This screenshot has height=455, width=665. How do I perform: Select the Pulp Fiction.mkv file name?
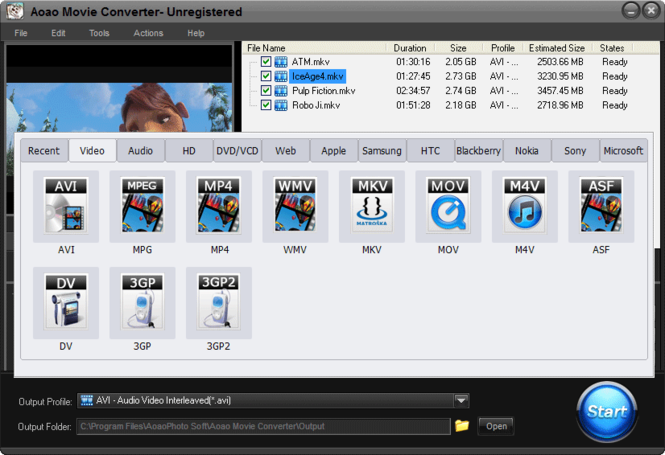click(x=324, y=91)
